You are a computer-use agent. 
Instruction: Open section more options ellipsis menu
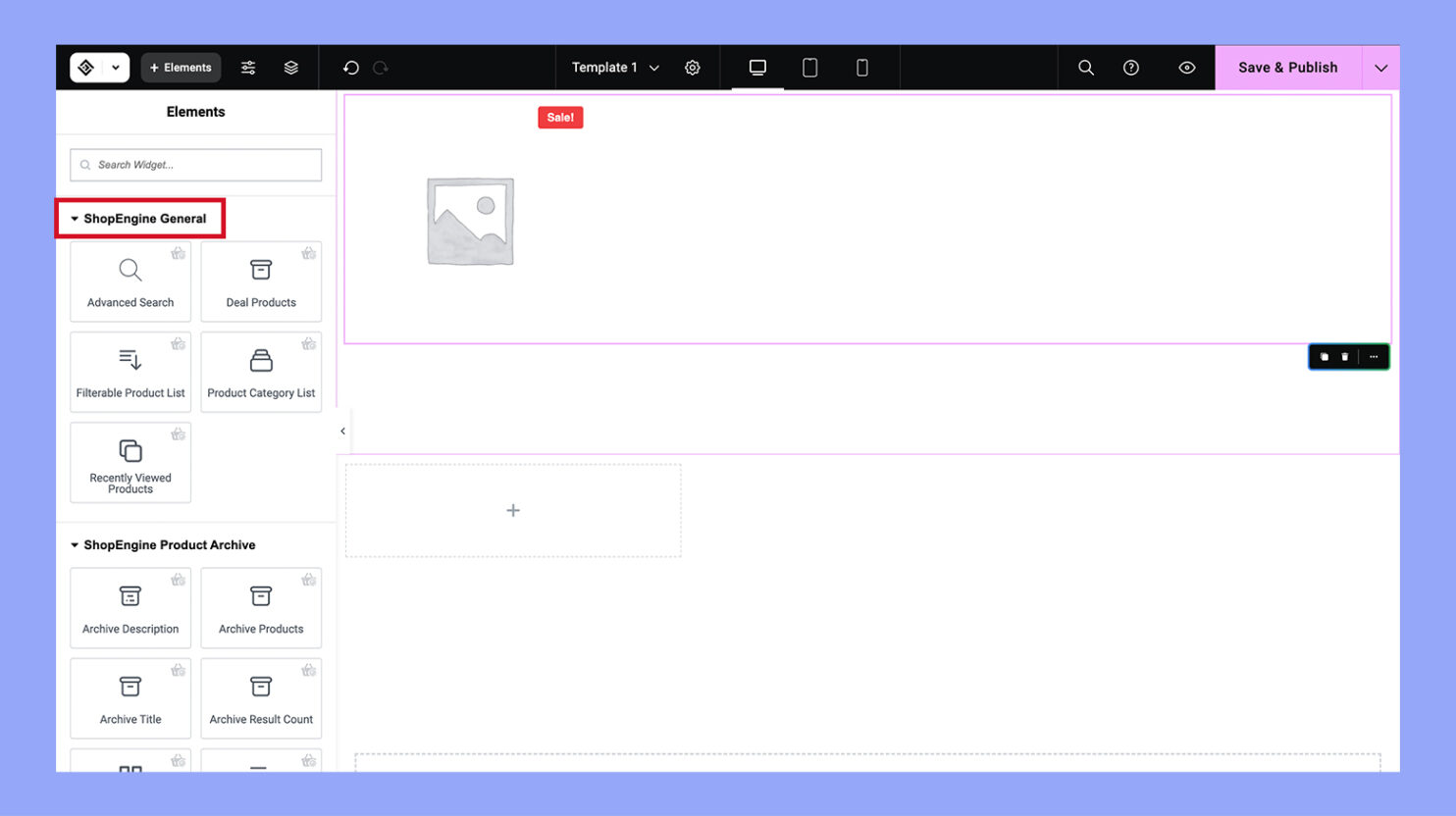tap(1374, 357)
